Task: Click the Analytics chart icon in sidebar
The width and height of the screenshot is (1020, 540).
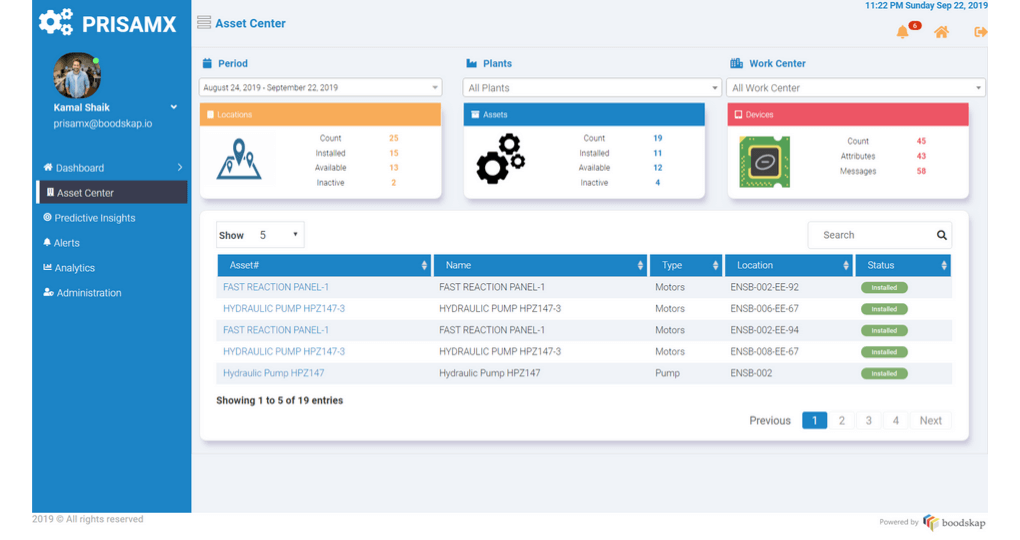Action: 47,267
